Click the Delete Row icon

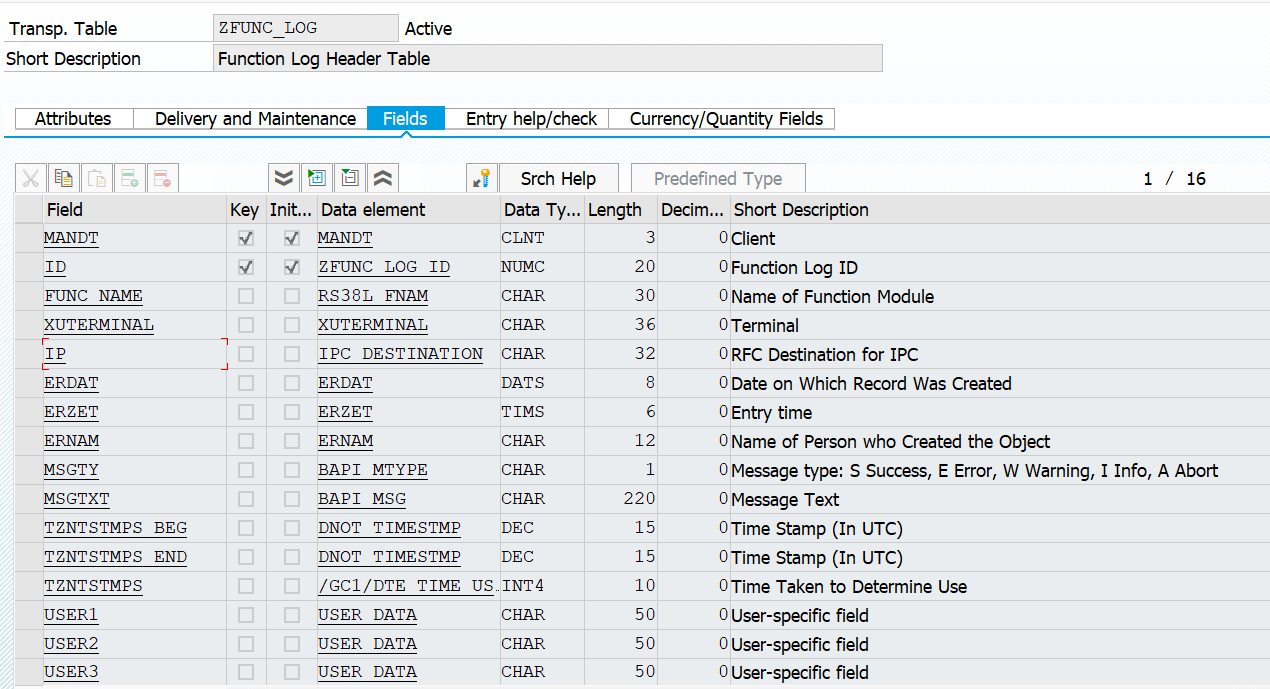(x=162, y=179)
